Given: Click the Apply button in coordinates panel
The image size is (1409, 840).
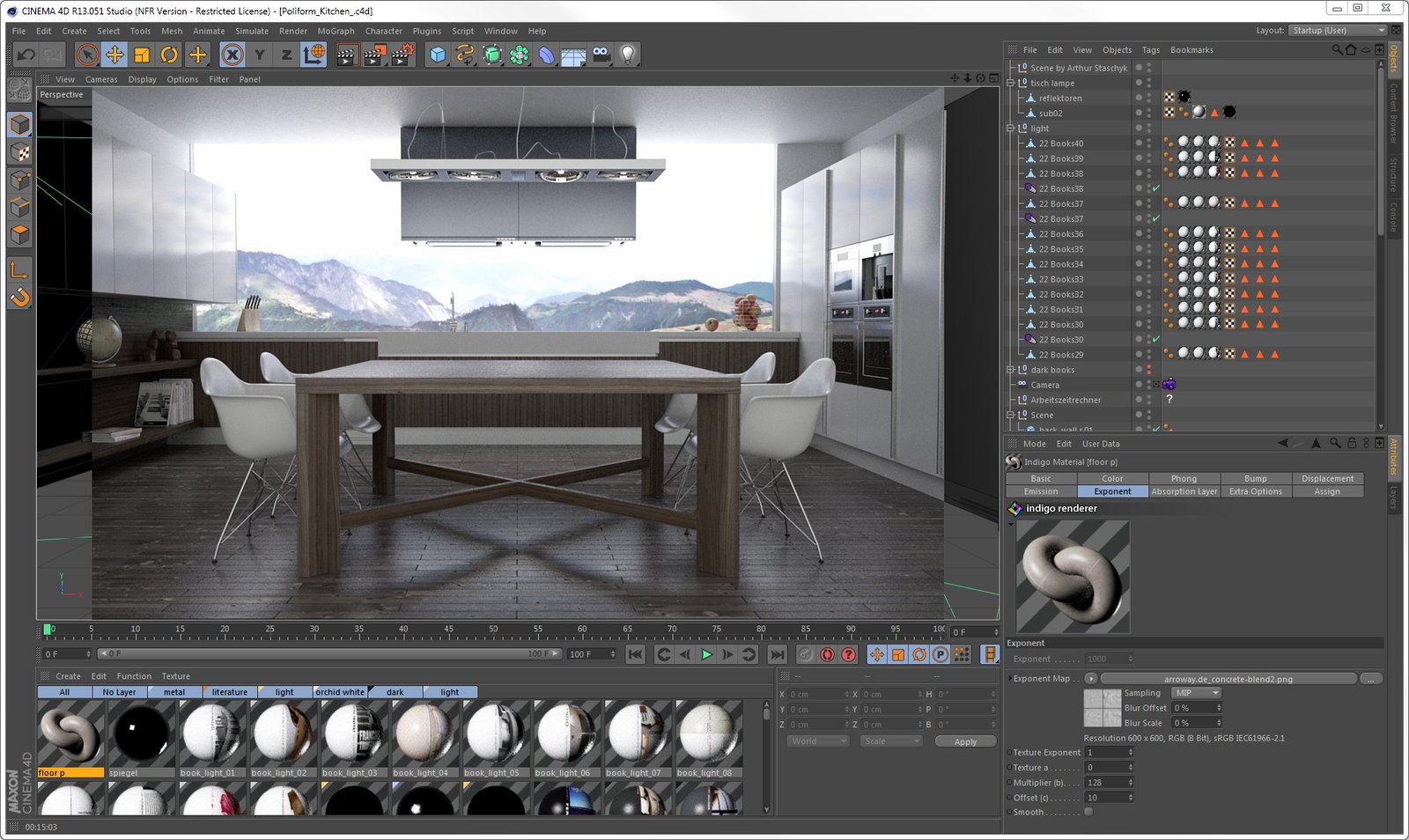Looking at the screenshot, I should tap(964, 741).
